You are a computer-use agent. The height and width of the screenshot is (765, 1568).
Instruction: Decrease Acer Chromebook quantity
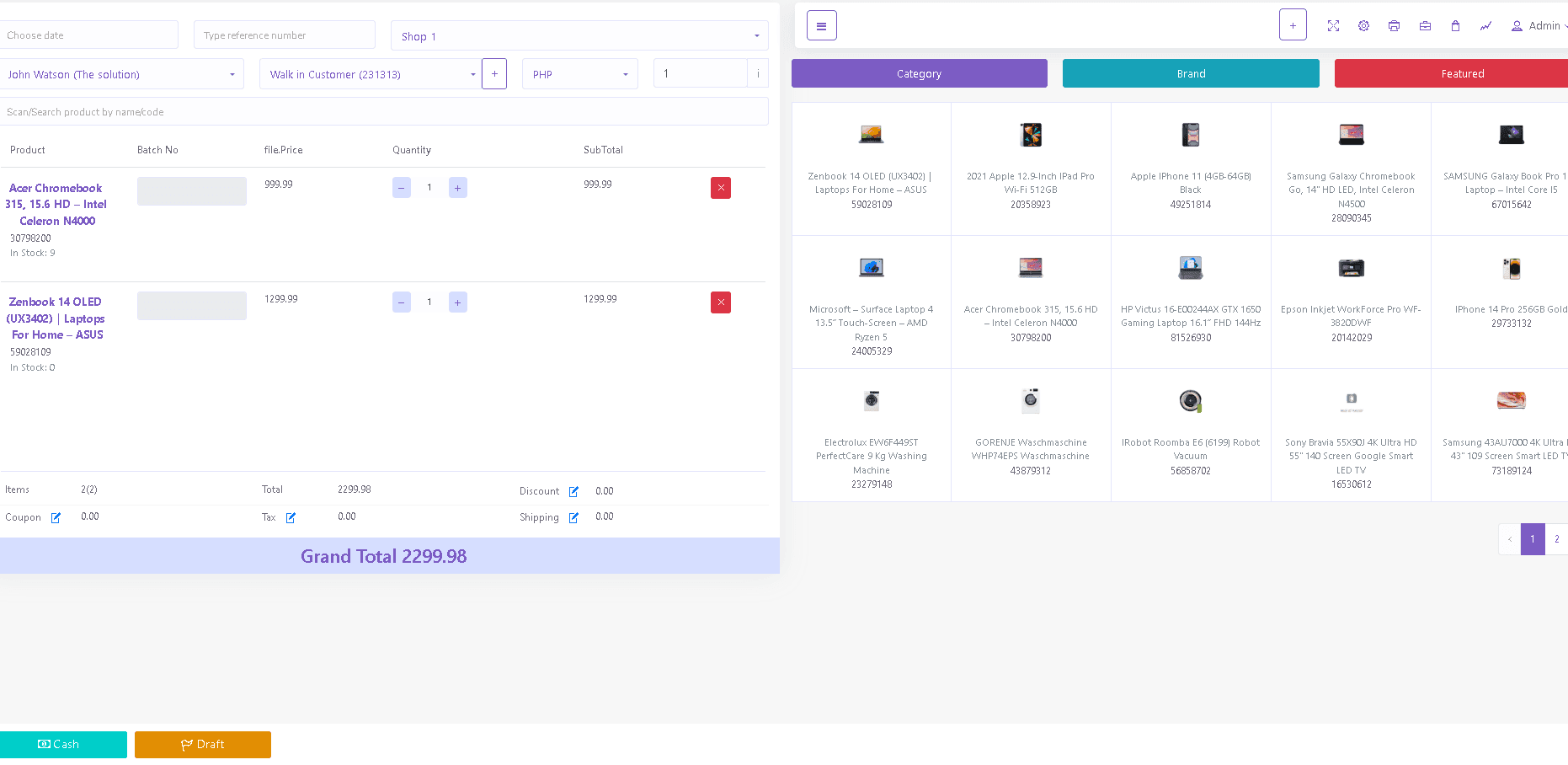click(402, 188)
